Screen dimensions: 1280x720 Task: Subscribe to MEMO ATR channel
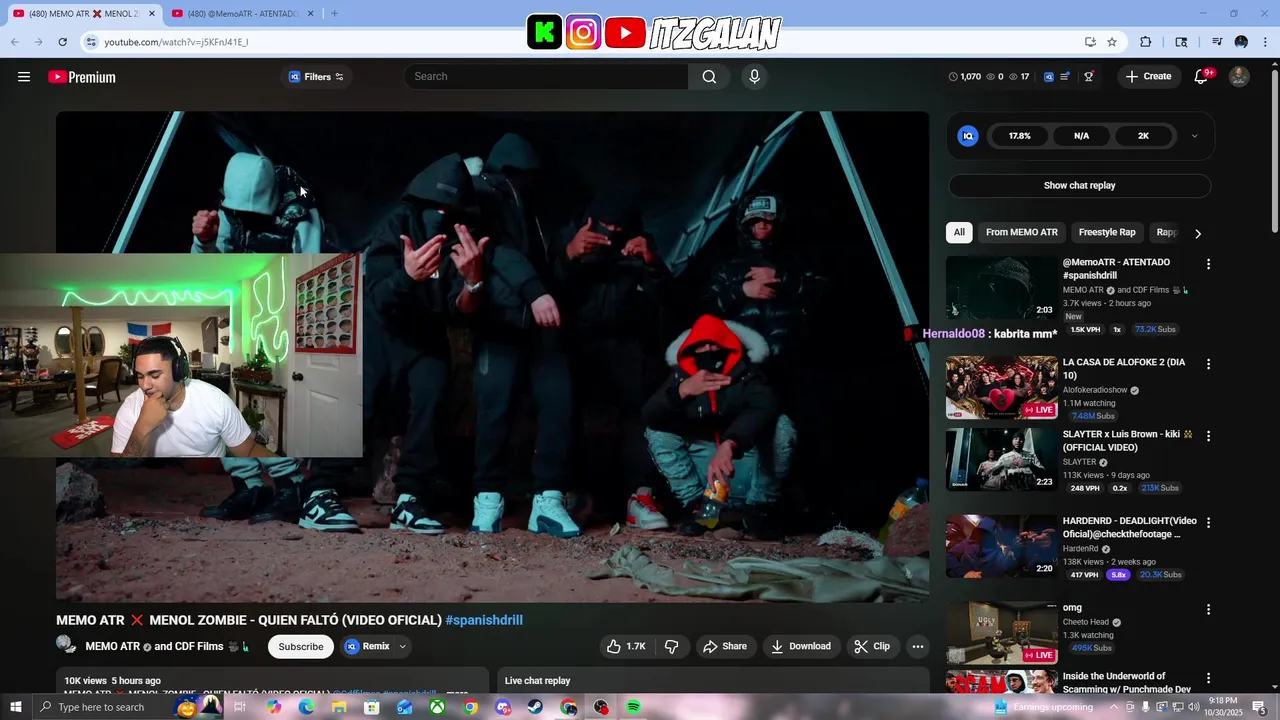tap(301, 646)
